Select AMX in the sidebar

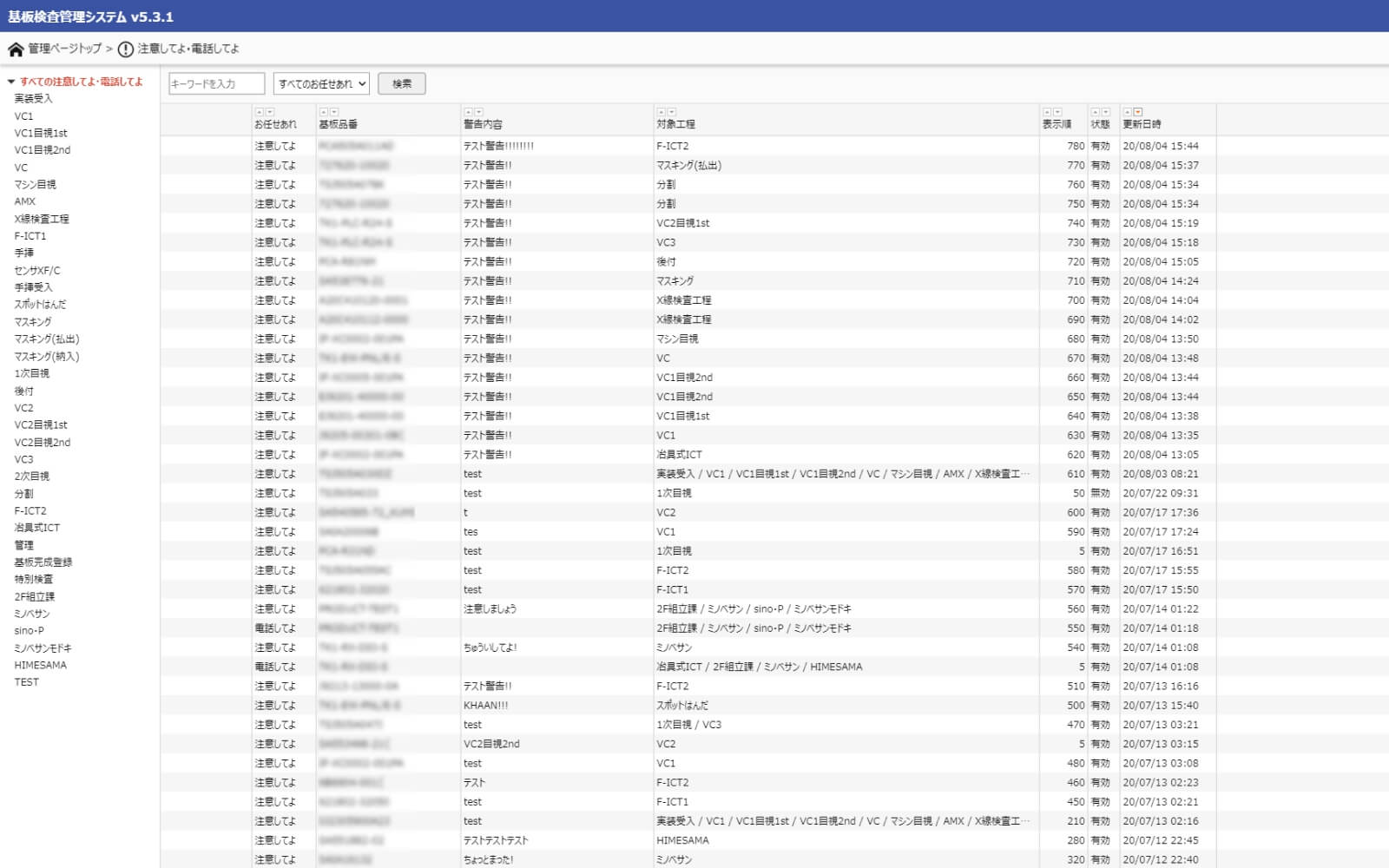[25, 201]
